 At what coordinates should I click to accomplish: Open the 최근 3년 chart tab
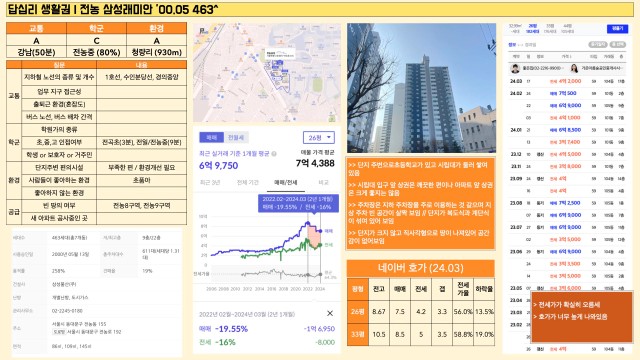[210, 182]
